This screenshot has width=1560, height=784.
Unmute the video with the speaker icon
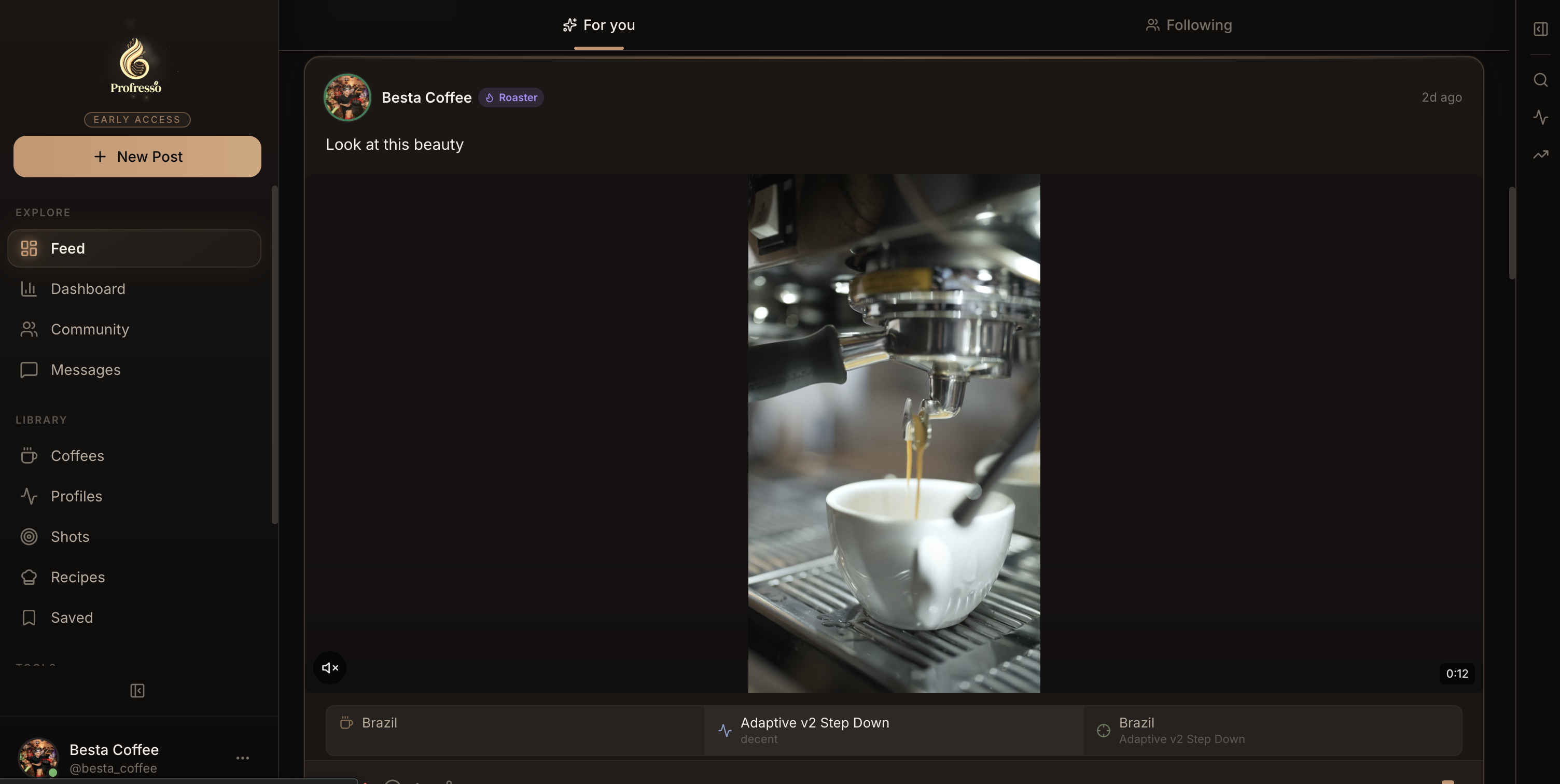point(329,668)
